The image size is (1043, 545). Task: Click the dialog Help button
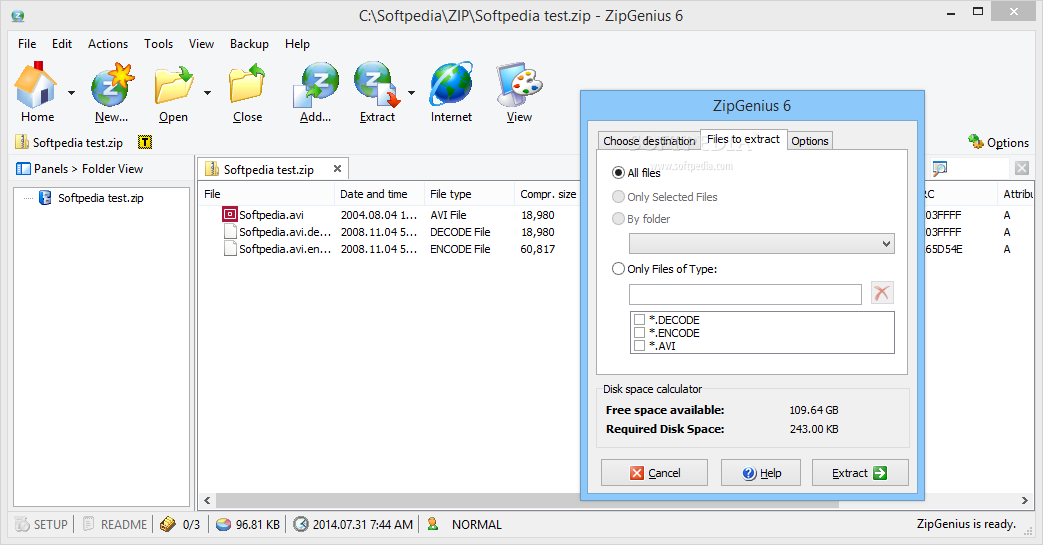[761, 472]
